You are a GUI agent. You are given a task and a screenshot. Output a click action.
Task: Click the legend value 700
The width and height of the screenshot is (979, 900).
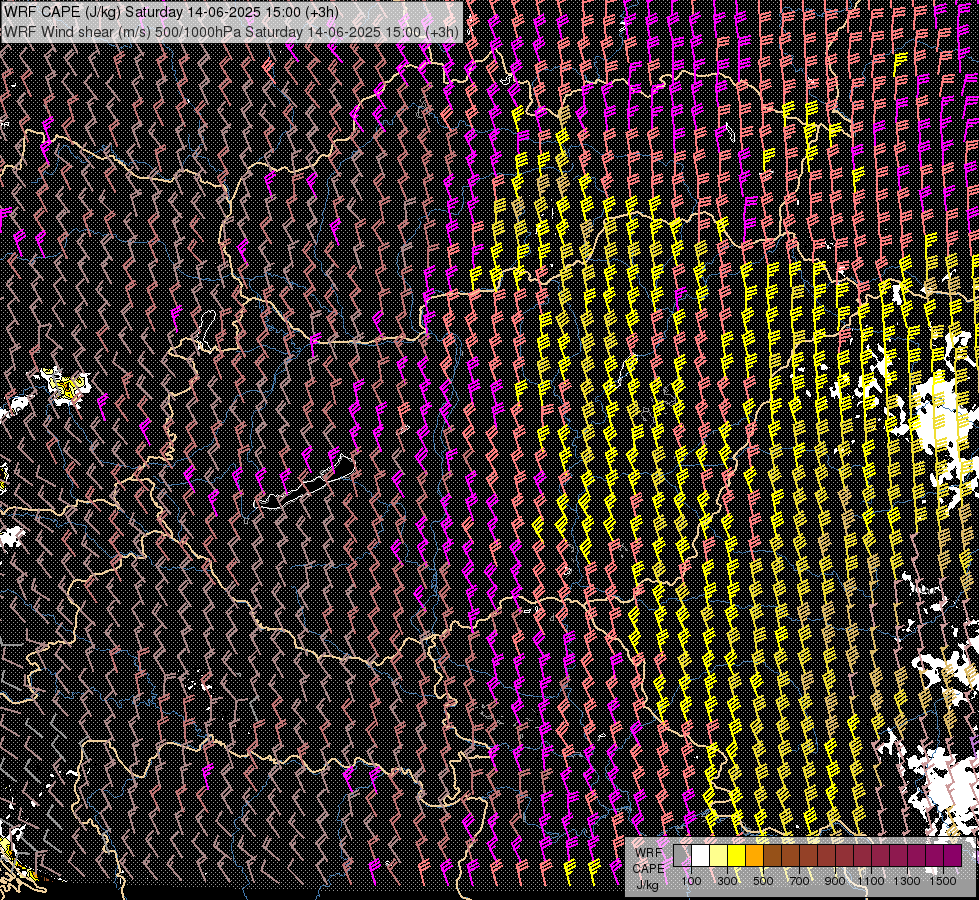799,881
